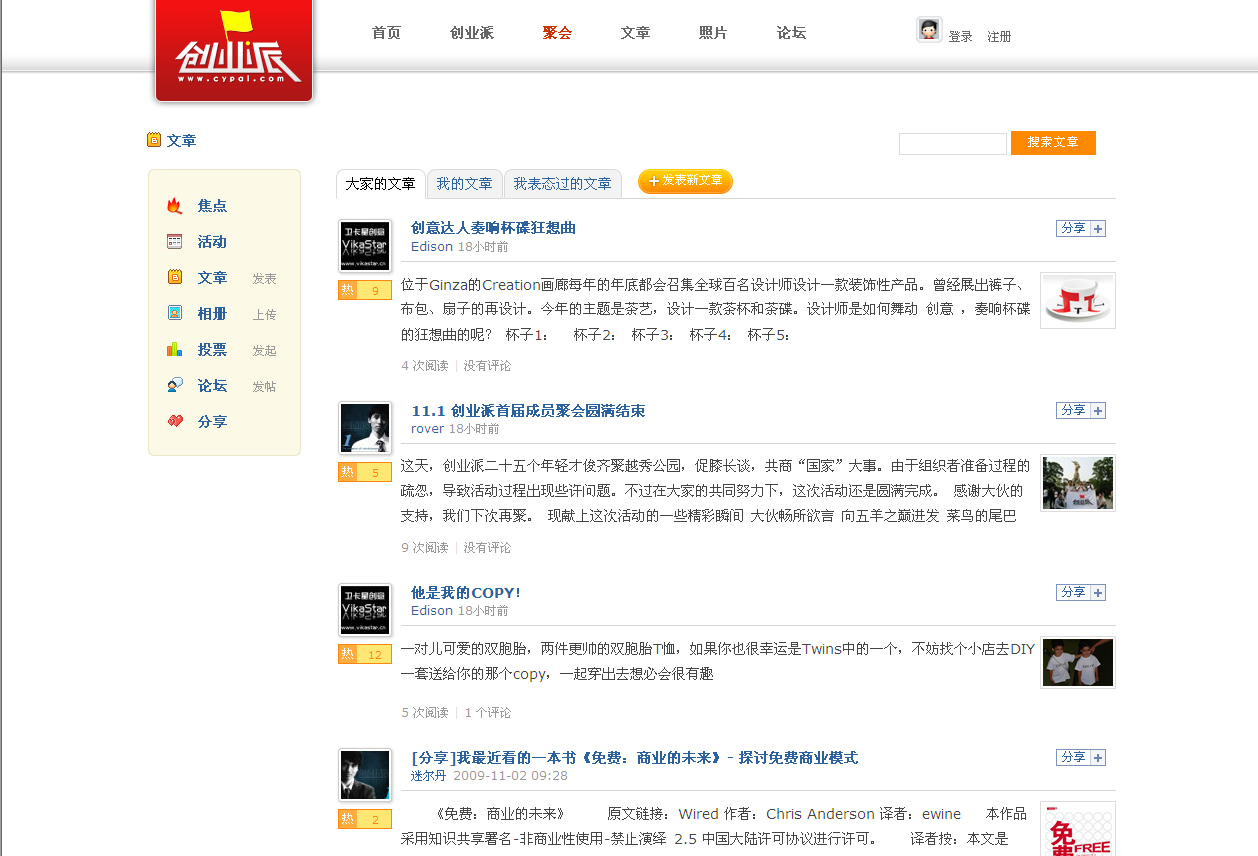
Task: Open sidebar 焦点 link
Action: [212, 206]
